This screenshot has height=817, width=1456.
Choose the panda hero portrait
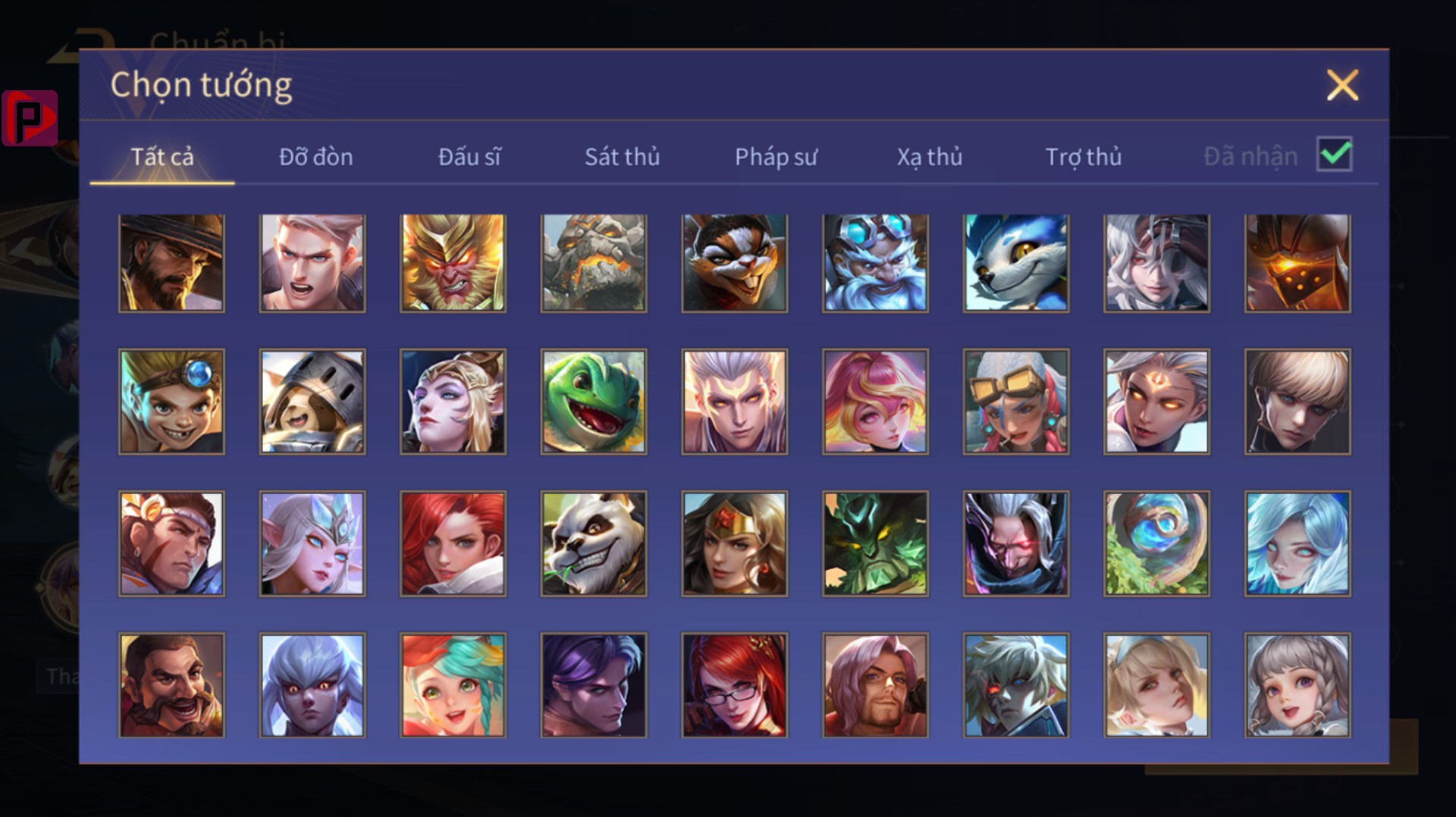click(x=594, y=543)
